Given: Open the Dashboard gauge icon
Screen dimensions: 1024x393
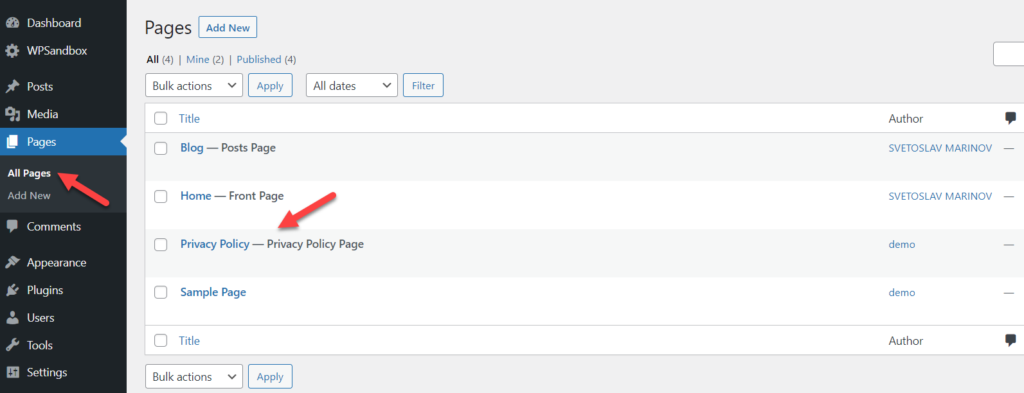Looking at the screenshot, I should pyautogui.click(x=12, y=23).
